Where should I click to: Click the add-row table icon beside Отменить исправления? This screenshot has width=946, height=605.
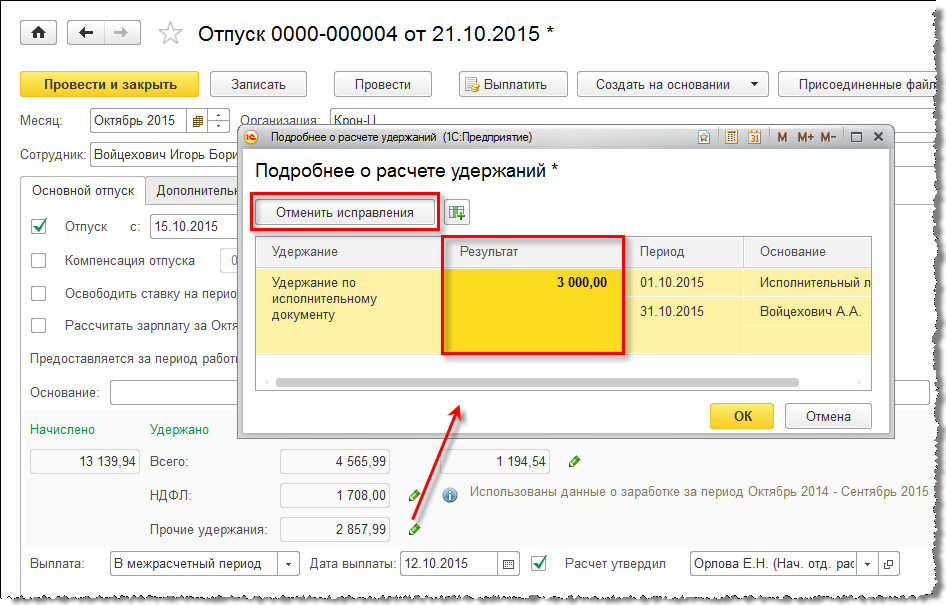[x=457, y=212]
